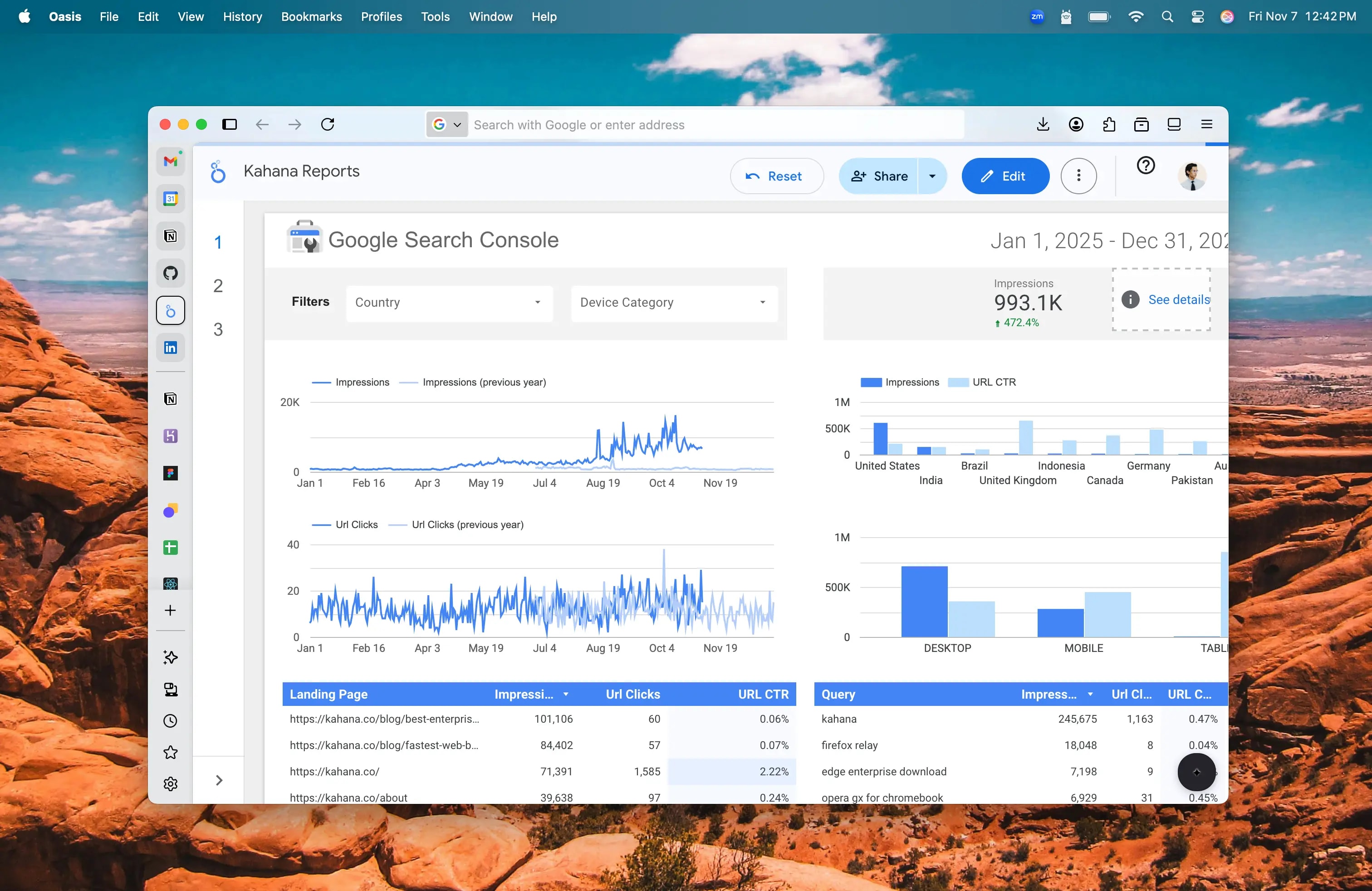1372x891 pixels.
Task: Click the Reset button
Action: click(776, 176)
